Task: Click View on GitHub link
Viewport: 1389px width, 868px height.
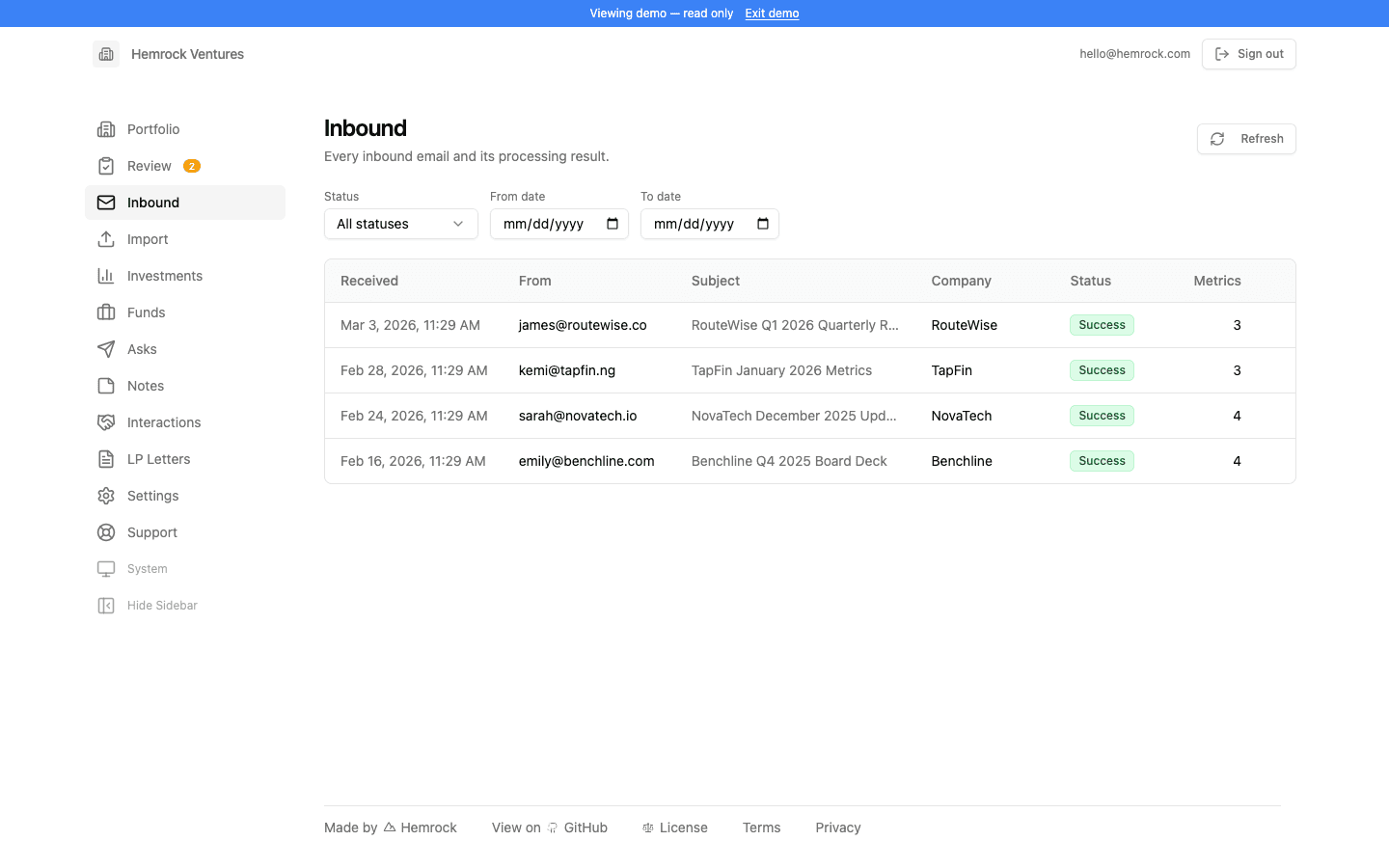Action: pyautogui.click(x=550, y=827)
